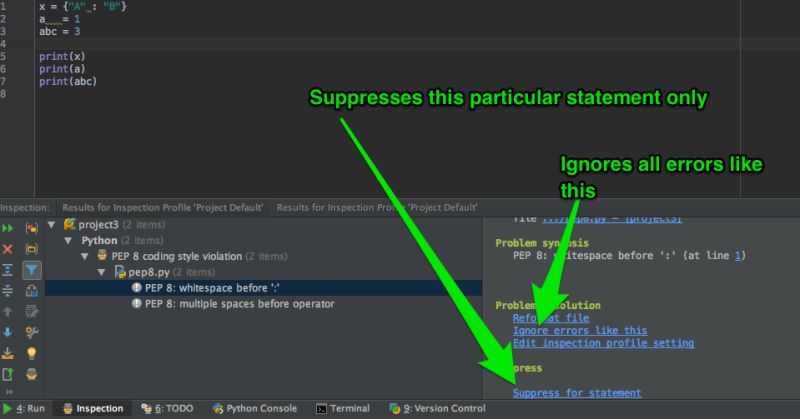Select PEP 8 coding style violation node
Viewport: 800px width, 419px height.
(177, 256)
